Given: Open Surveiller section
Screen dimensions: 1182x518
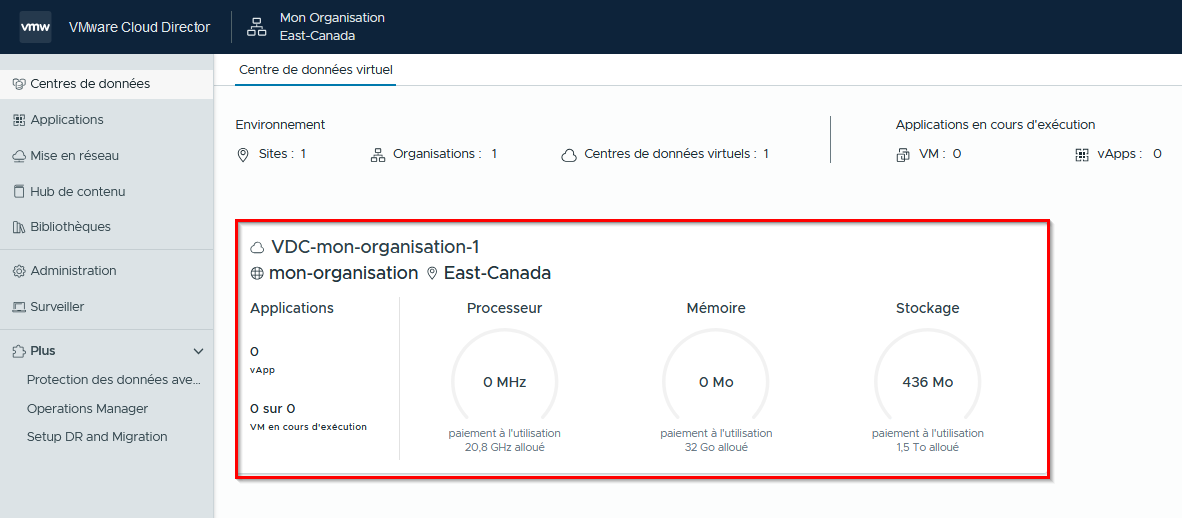Looking at the screenshot, I should [57, 307].
